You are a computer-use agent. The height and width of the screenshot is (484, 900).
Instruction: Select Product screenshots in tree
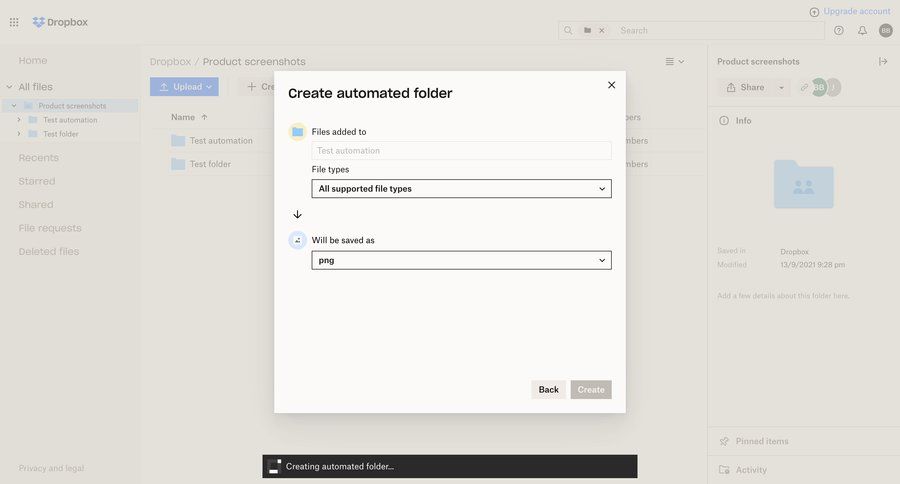[x=72, y=106]
